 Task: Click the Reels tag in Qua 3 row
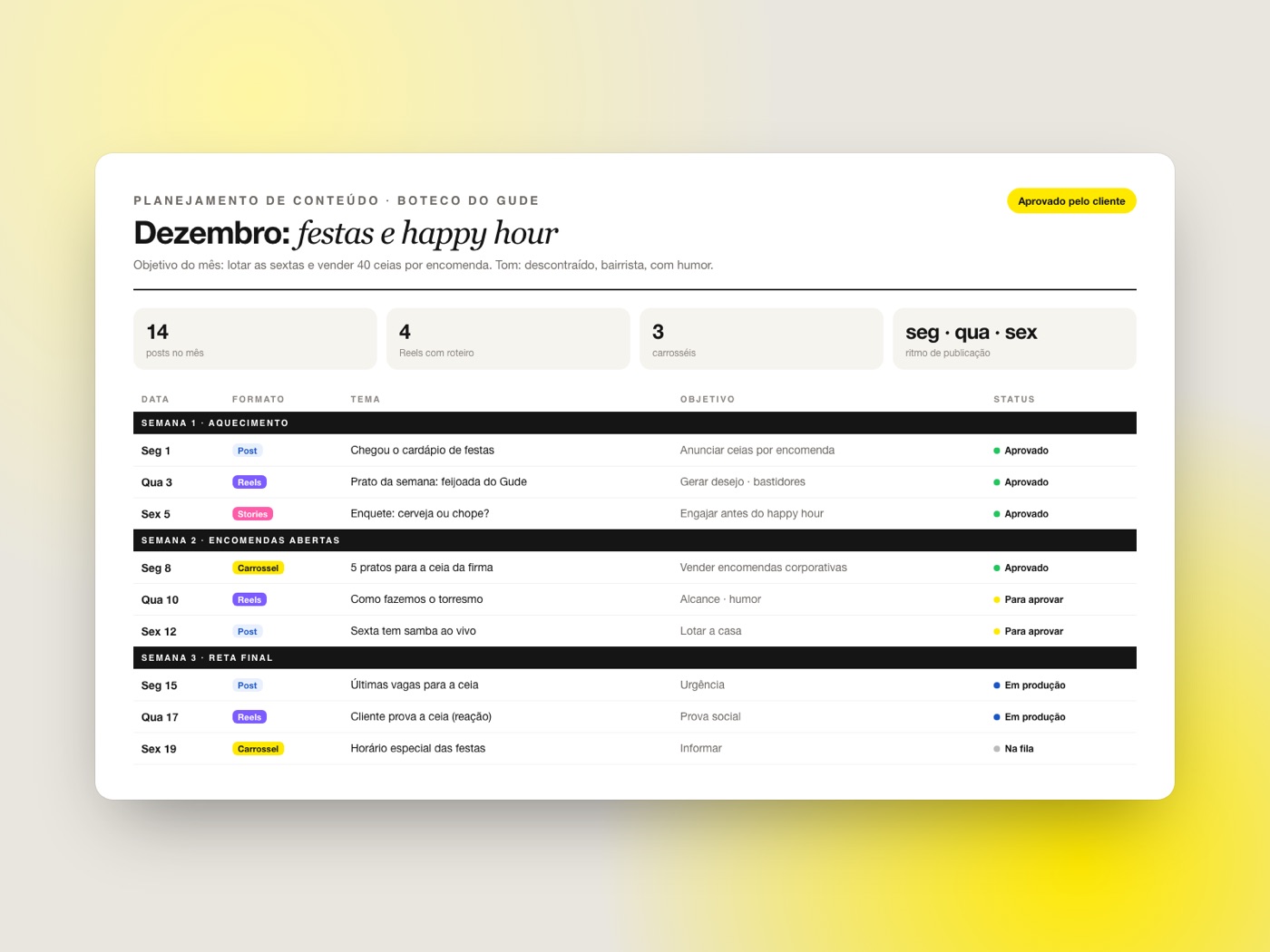point(249,482)
